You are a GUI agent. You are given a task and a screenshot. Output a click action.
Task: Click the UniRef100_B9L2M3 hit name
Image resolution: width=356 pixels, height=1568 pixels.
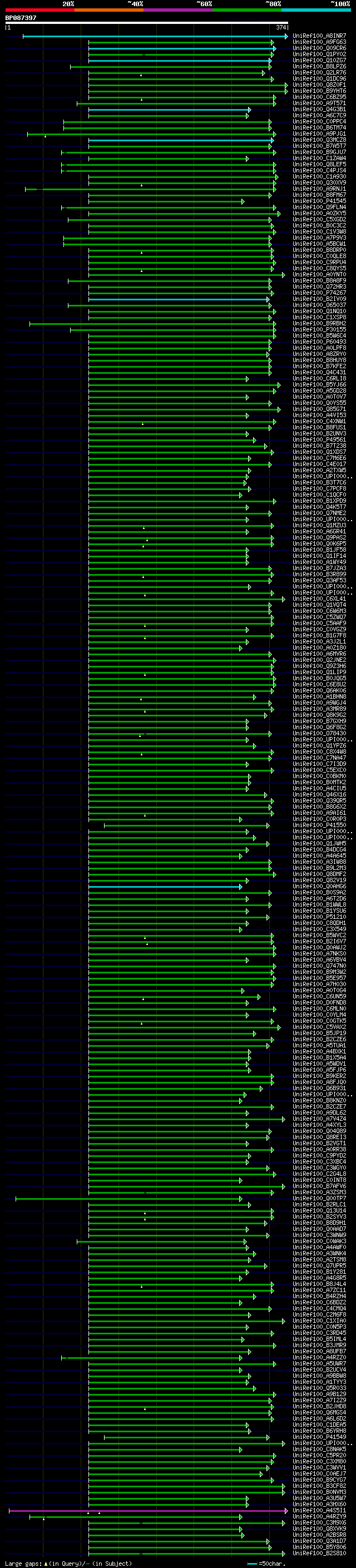(319, 868)
